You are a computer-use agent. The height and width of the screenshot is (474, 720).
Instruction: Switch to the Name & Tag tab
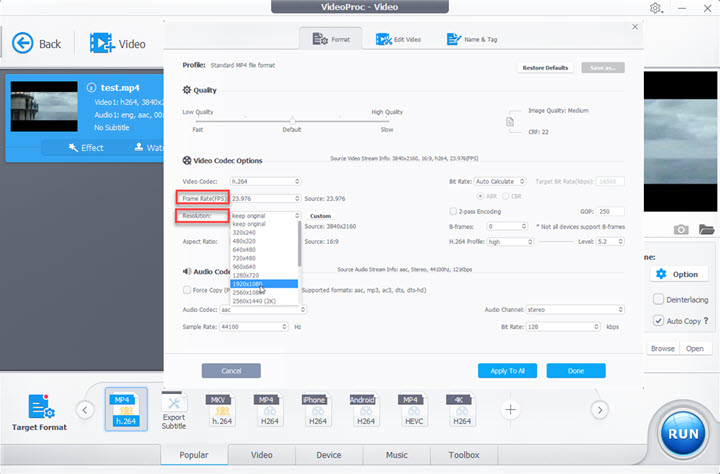coord(472,40)
